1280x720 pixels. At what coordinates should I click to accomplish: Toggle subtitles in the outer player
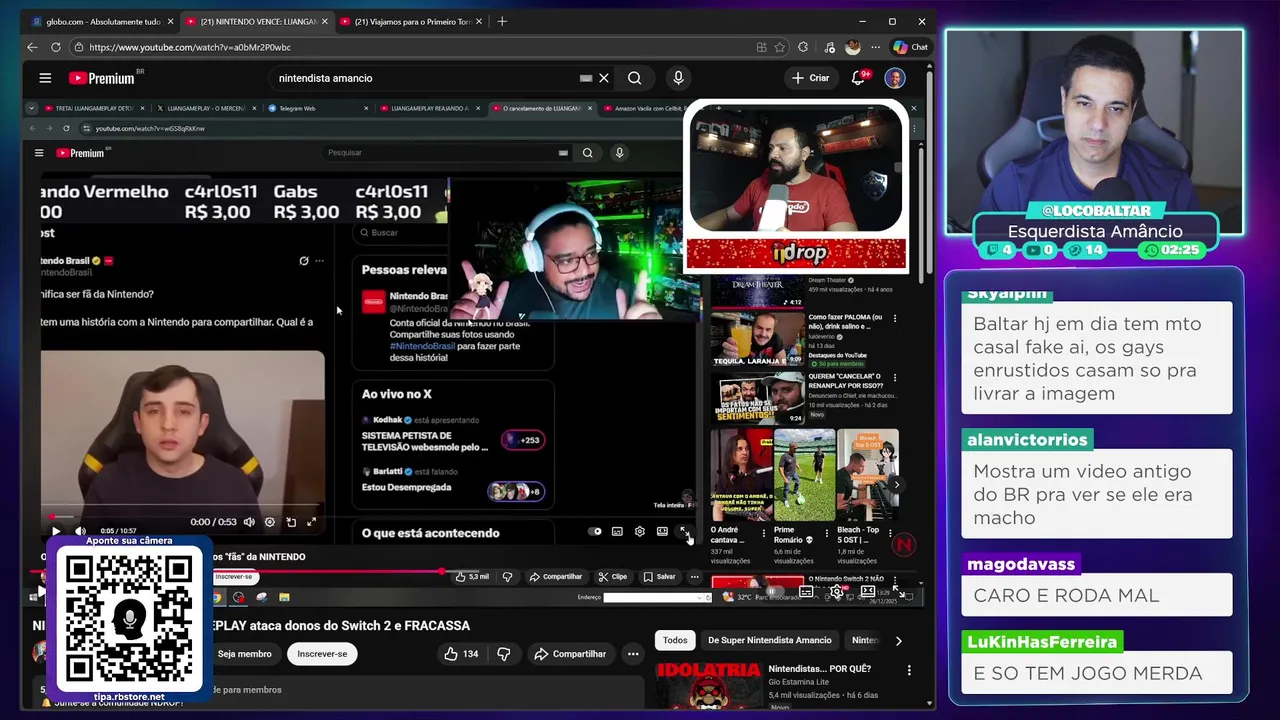[x=806, y=592]
